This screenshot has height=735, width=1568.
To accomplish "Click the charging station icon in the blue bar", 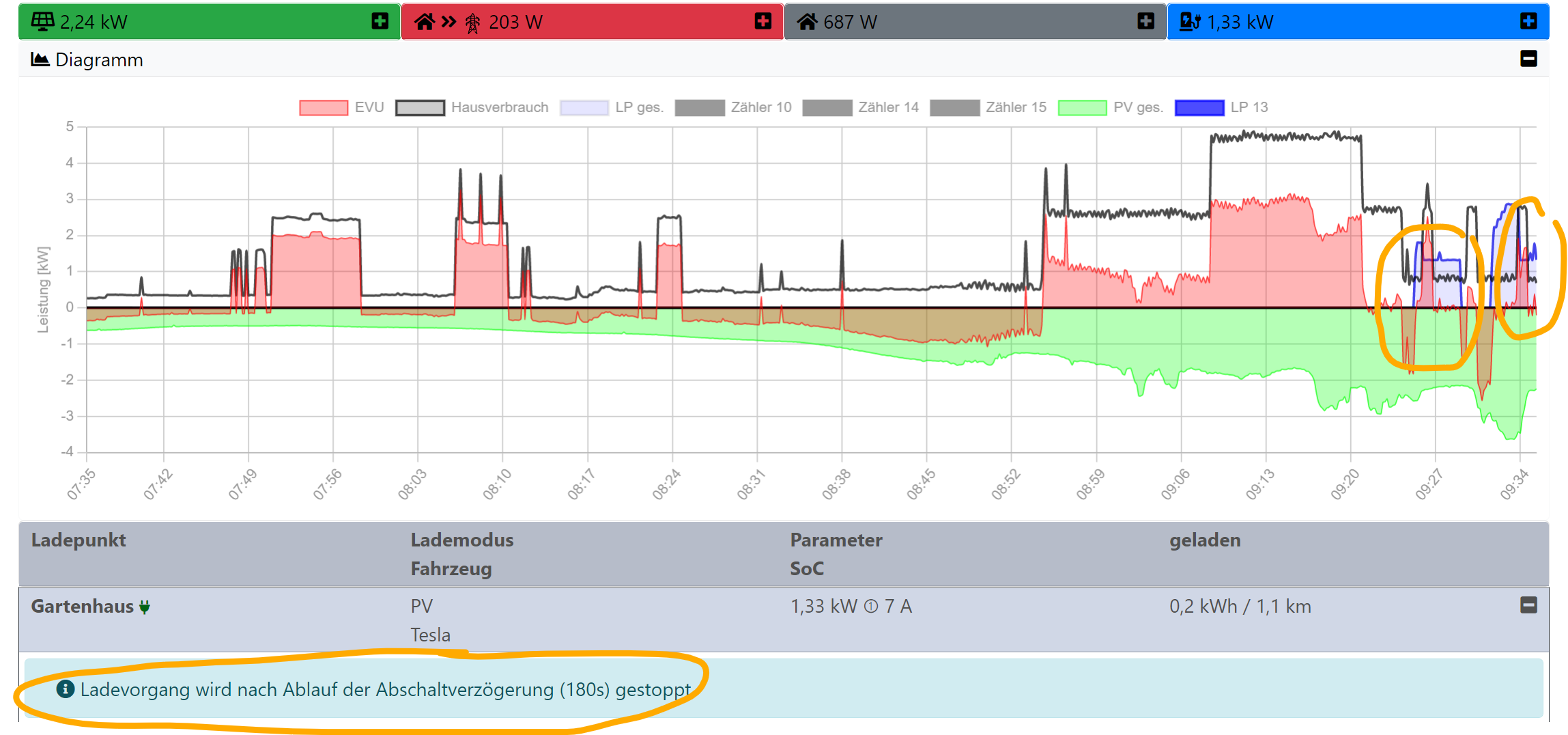I will (1190, 22).
